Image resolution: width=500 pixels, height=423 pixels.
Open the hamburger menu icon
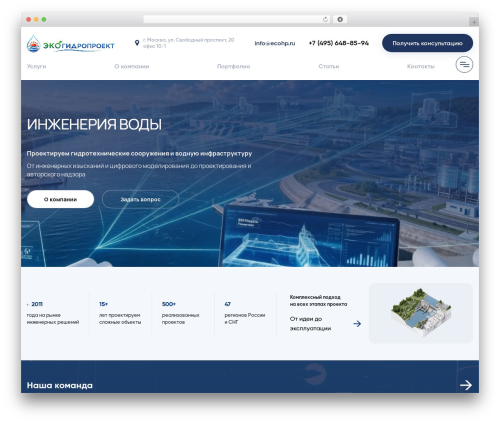point(464,65)
